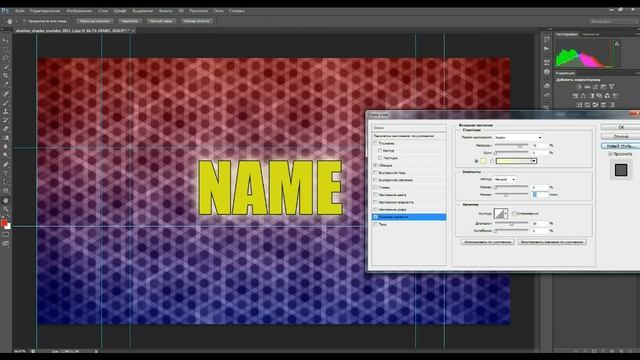Click the Диапазон range slider
This screenshot has width=640, height=360.
[x=511, y=224]
